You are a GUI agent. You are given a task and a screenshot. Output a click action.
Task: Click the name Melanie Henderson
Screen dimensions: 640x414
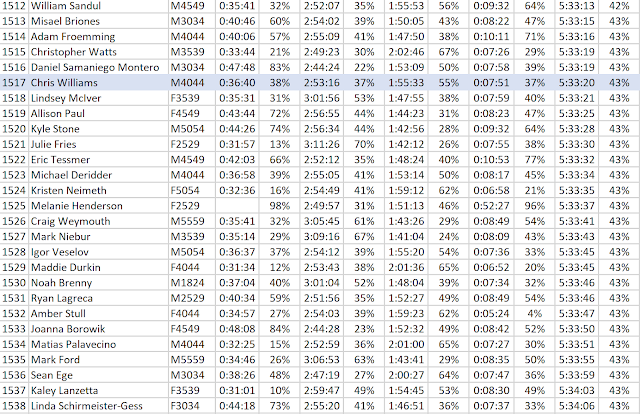pos(77,206)
